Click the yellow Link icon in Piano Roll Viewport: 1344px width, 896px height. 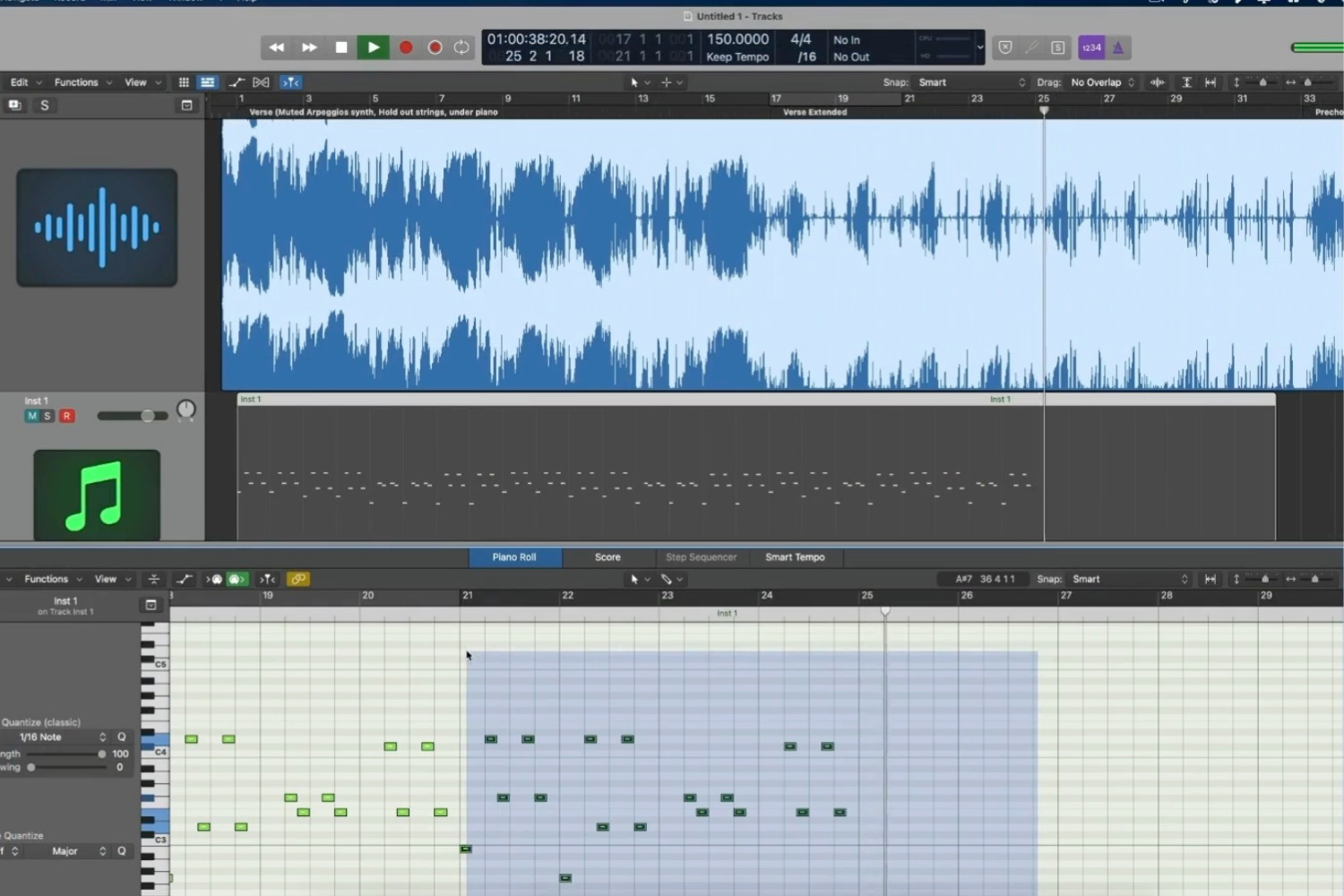point(298,580)
